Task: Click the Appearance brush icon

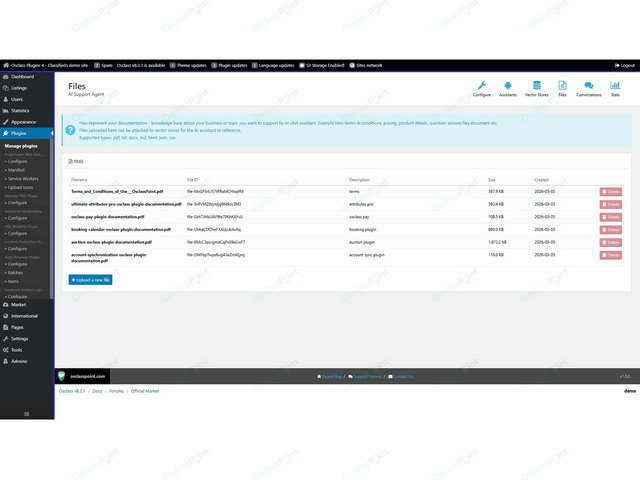Action: point(6,122)
